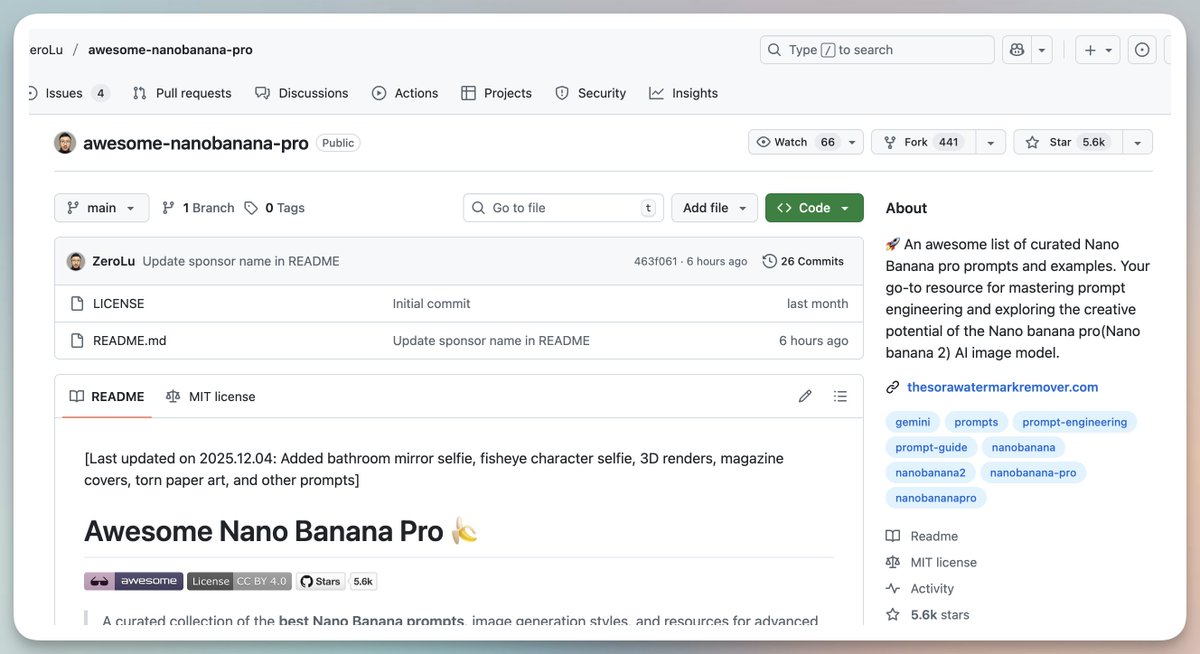
Task: Click the License CC BY 4.0 badge
Action: (x=239, y=581)
